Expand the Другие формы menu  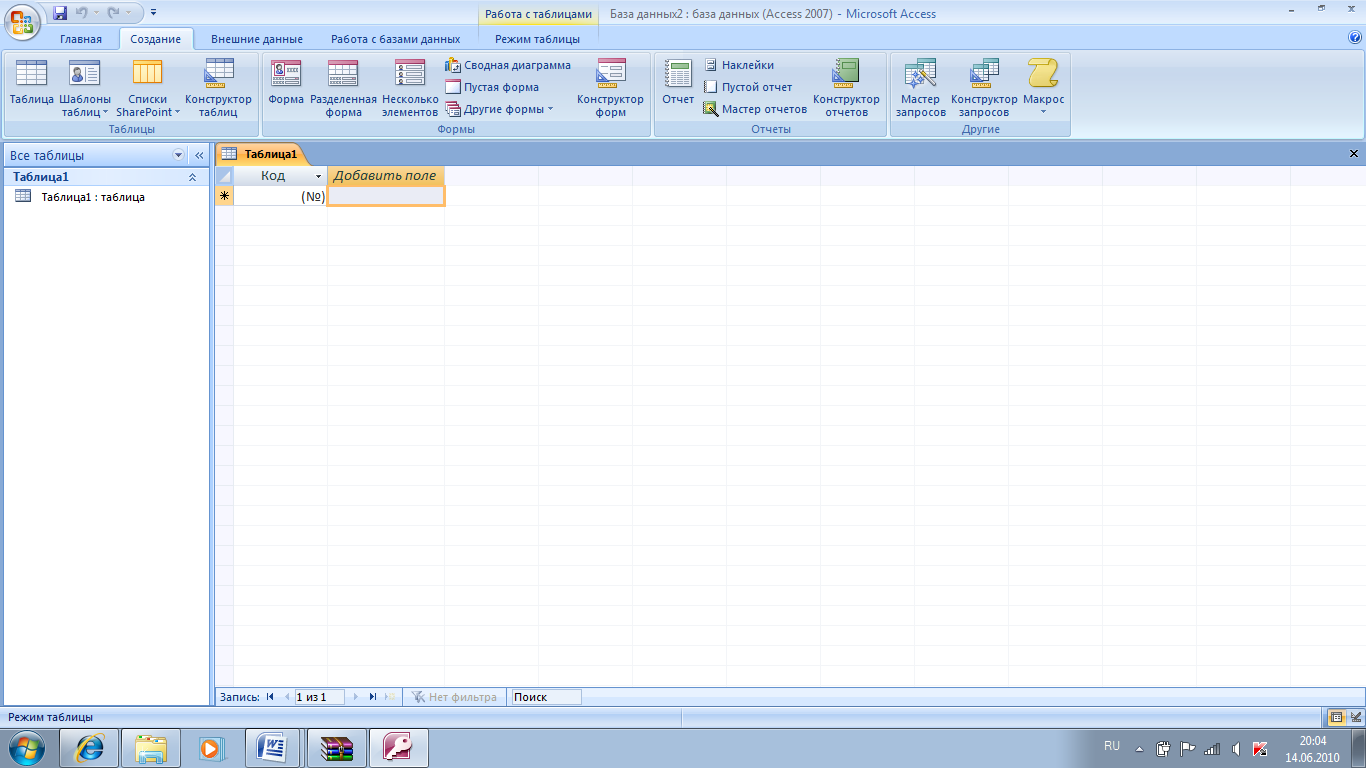[x=499, y=109]
